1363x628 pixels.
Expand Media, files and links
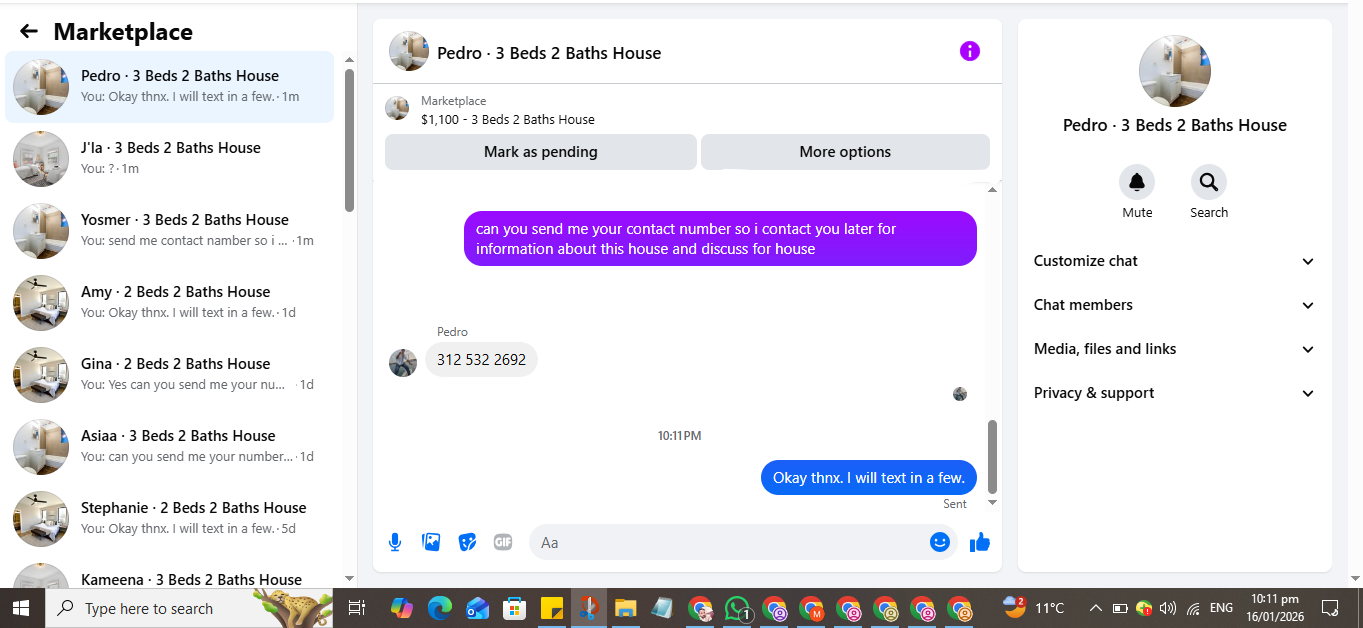1175,349
